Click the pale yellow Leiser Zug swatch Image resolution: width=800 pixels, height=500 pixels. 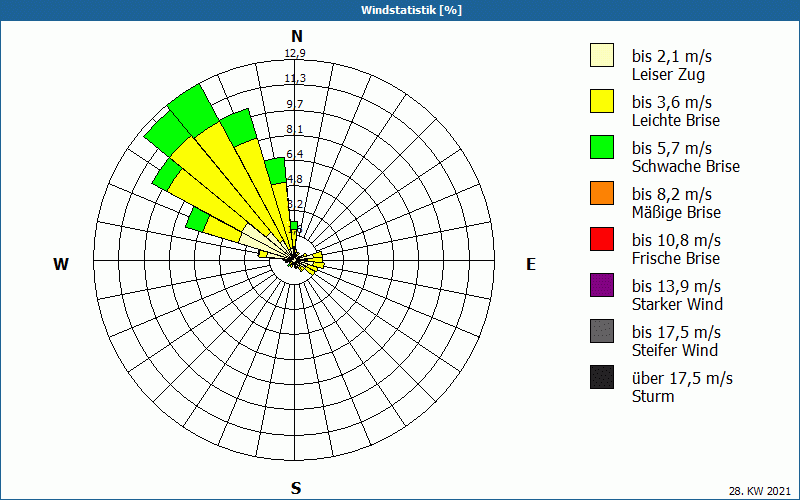point(602,55)
